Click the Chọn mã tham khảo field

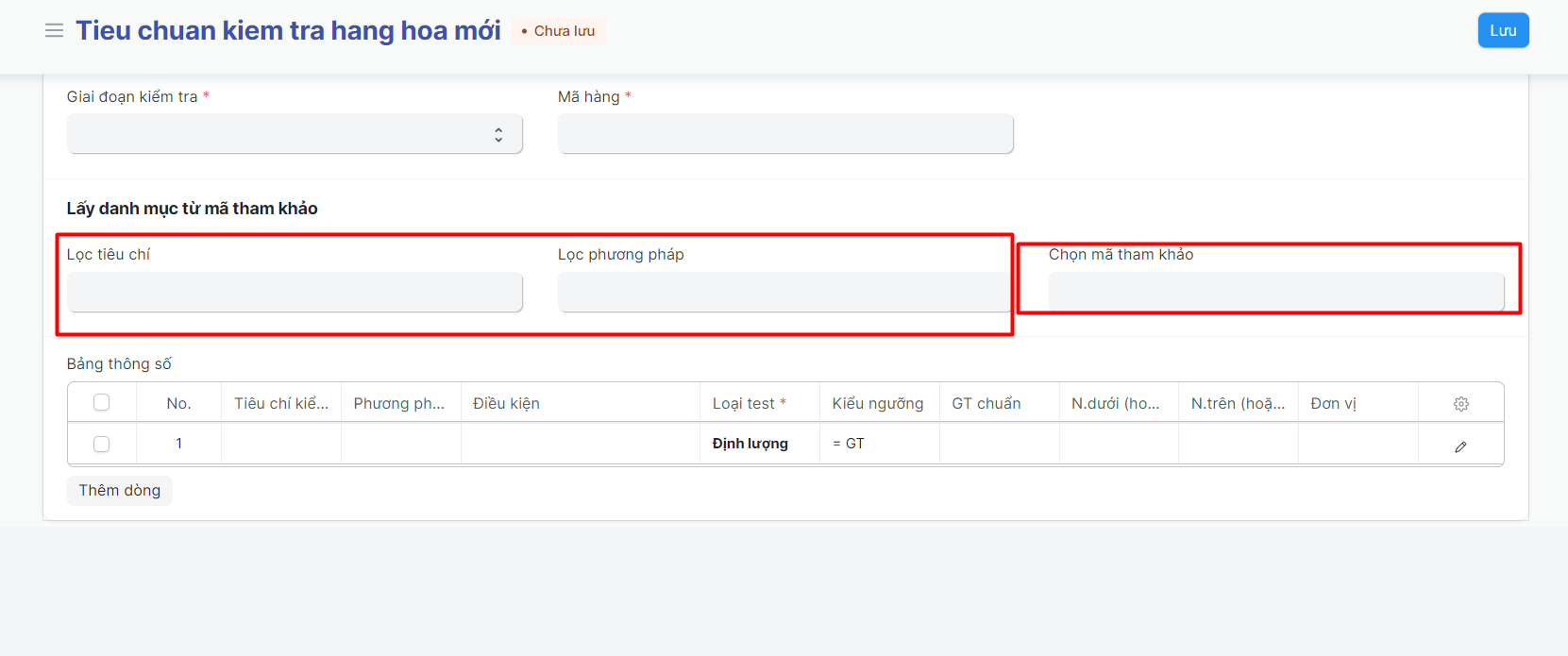[x=1275, y=292]
